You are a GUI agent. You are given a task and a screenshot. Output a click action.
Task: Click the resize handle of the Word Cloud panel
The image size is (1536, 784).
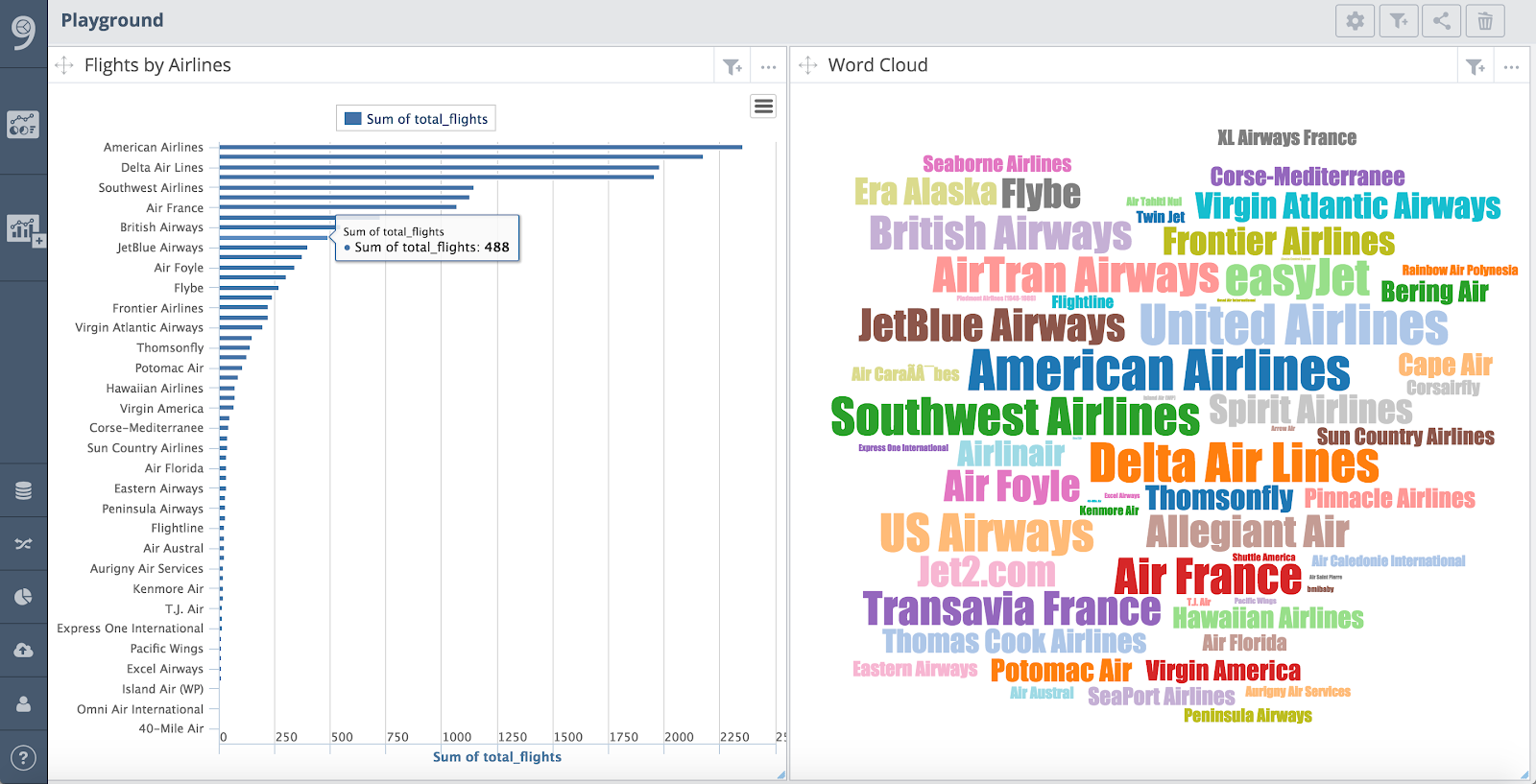click(1524, 774)
